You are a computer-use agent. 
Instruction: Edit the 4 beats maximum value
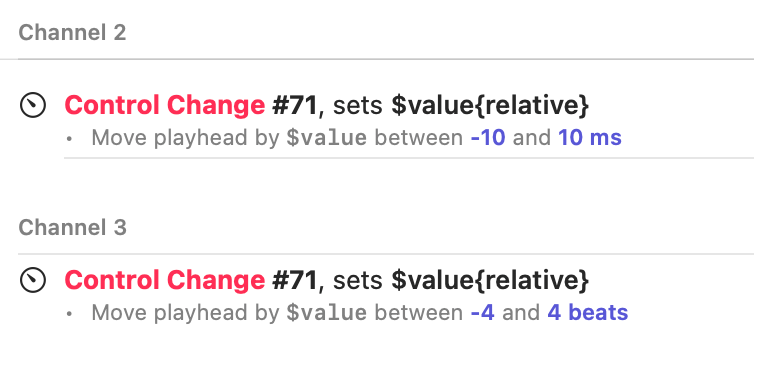(588, 313)
